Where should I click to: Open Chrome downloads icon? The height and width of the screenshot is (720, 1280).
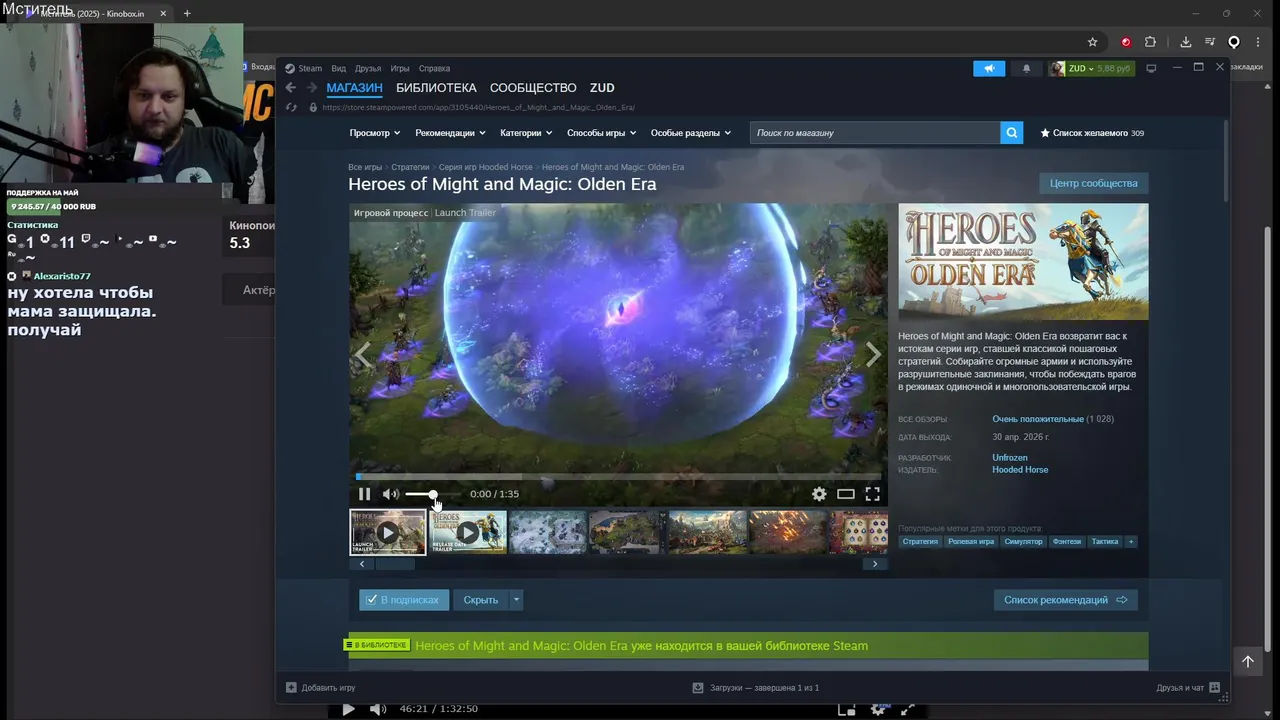[1186, 42]
